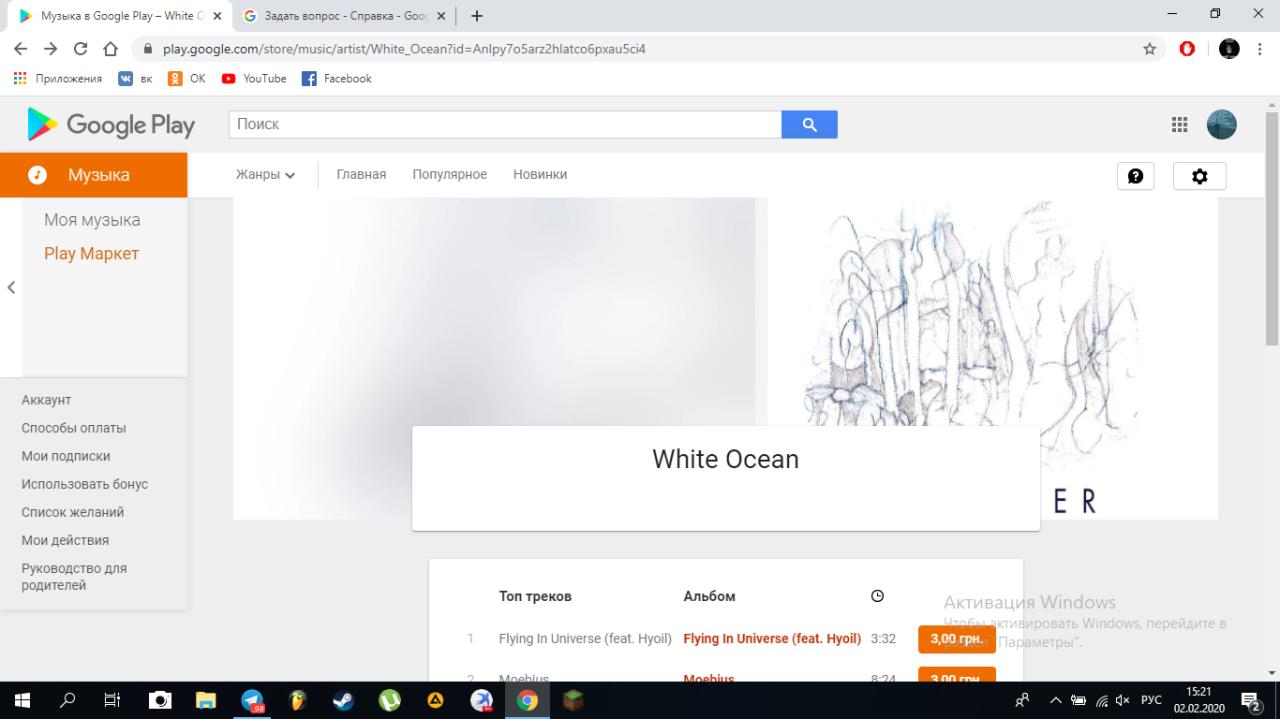
Task: Open Мои подписки link
Action: pos(66,456)
